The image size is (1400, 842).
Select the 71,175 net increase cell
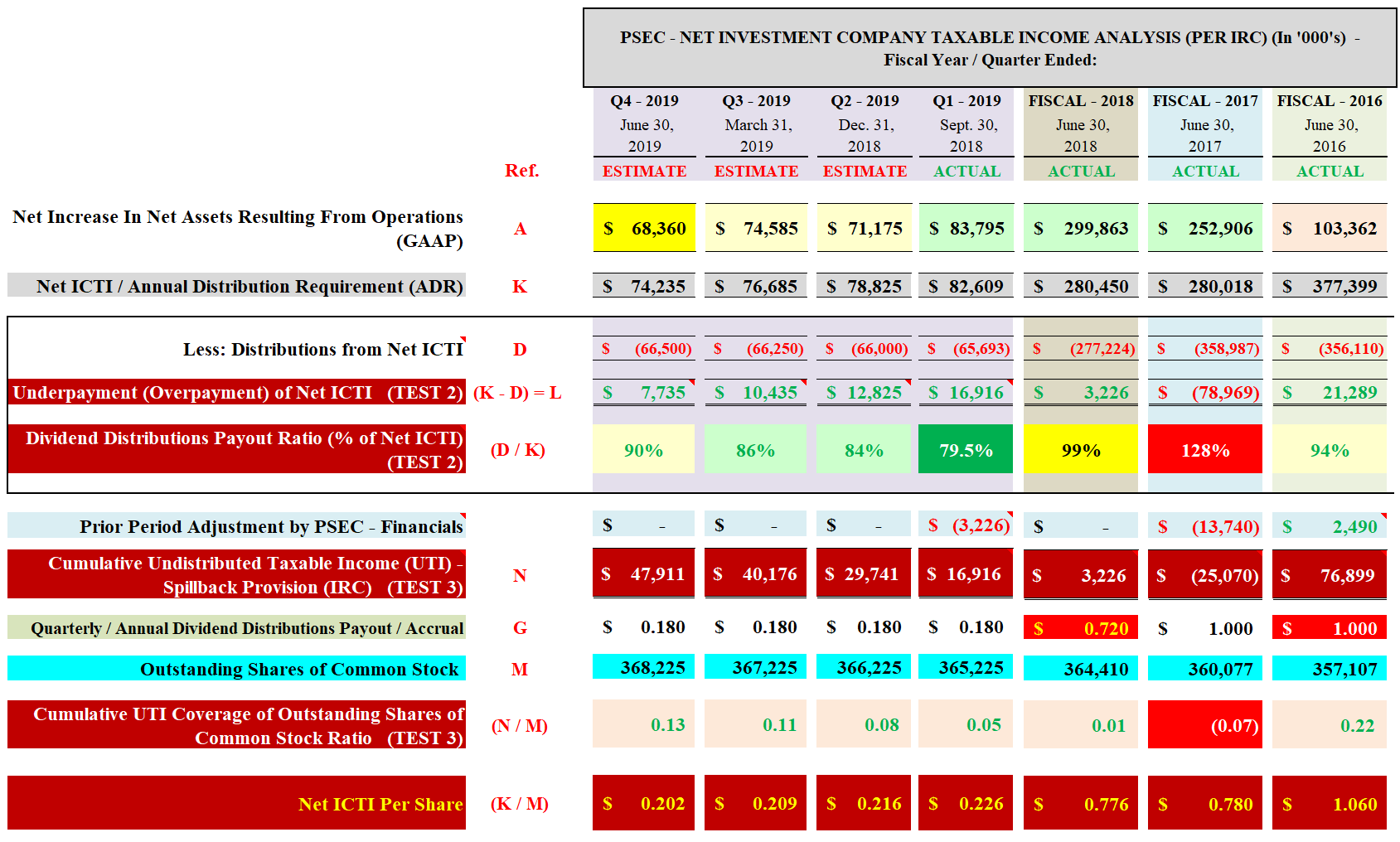coord(865,228)
